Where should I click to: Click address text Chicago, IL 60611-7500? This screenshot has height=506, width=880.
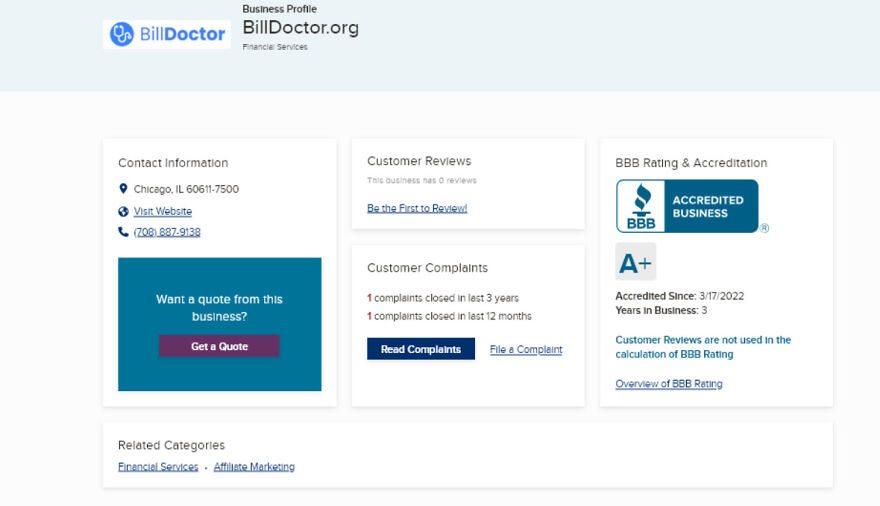(186, 189)
